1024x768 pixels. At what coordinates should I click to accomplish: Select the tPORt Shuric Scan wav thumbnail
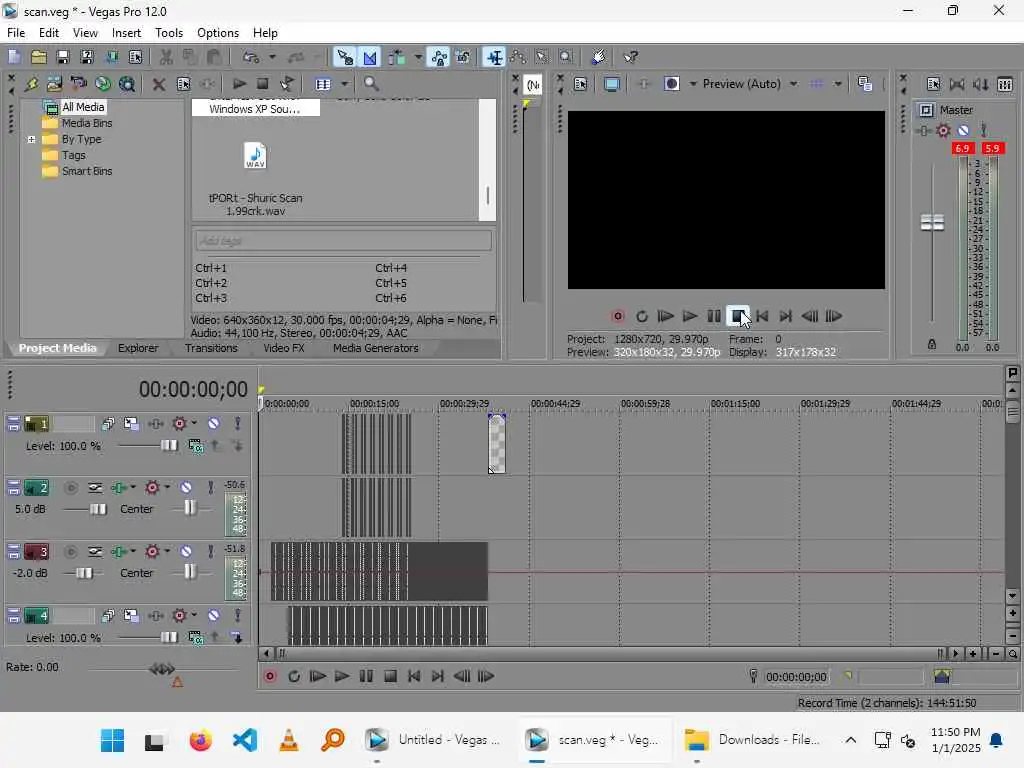pyautogui.click(x=255, y=156)
